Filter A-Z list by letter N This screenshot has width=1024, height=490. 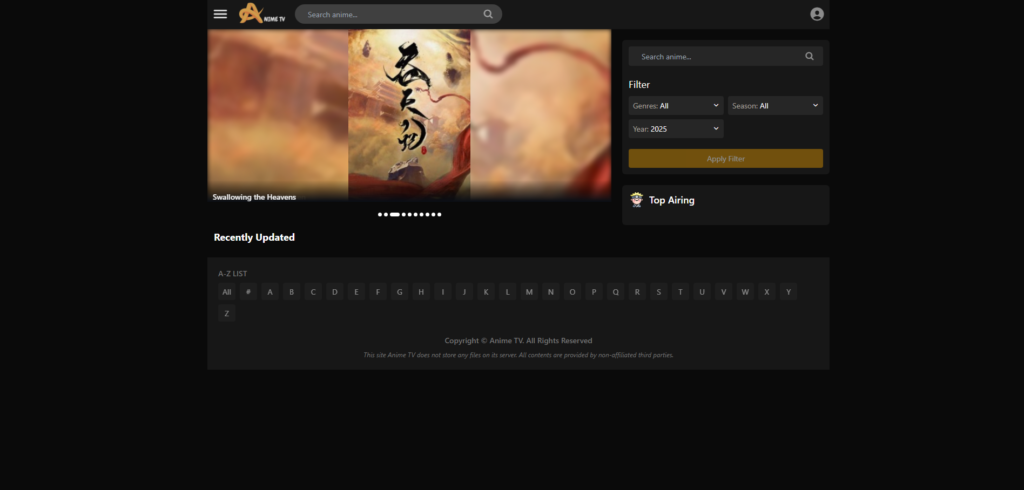[x=551, y=292]
